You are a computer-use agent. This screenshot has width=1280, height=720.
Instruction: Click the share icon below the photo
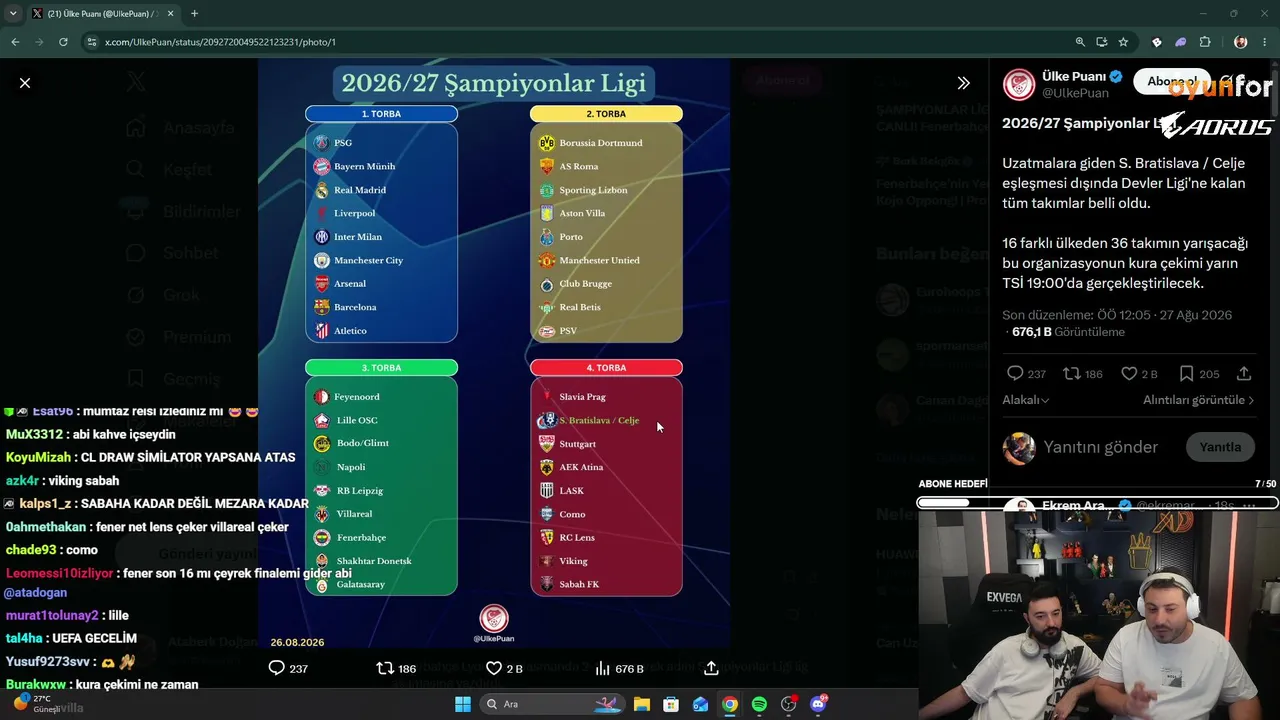pos(711,668)
